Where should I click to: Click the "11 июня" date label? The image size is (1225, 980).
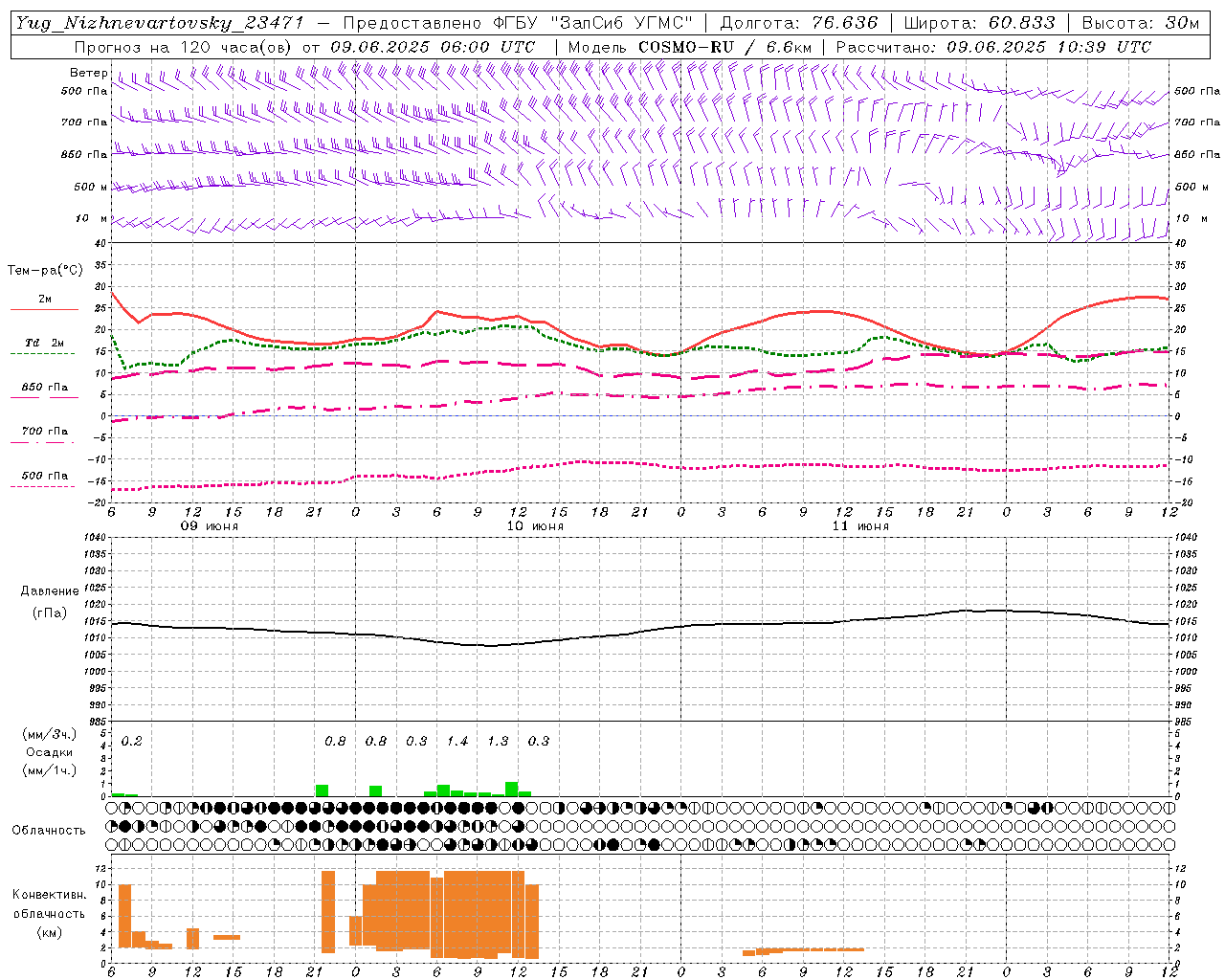tap(860, 526)
